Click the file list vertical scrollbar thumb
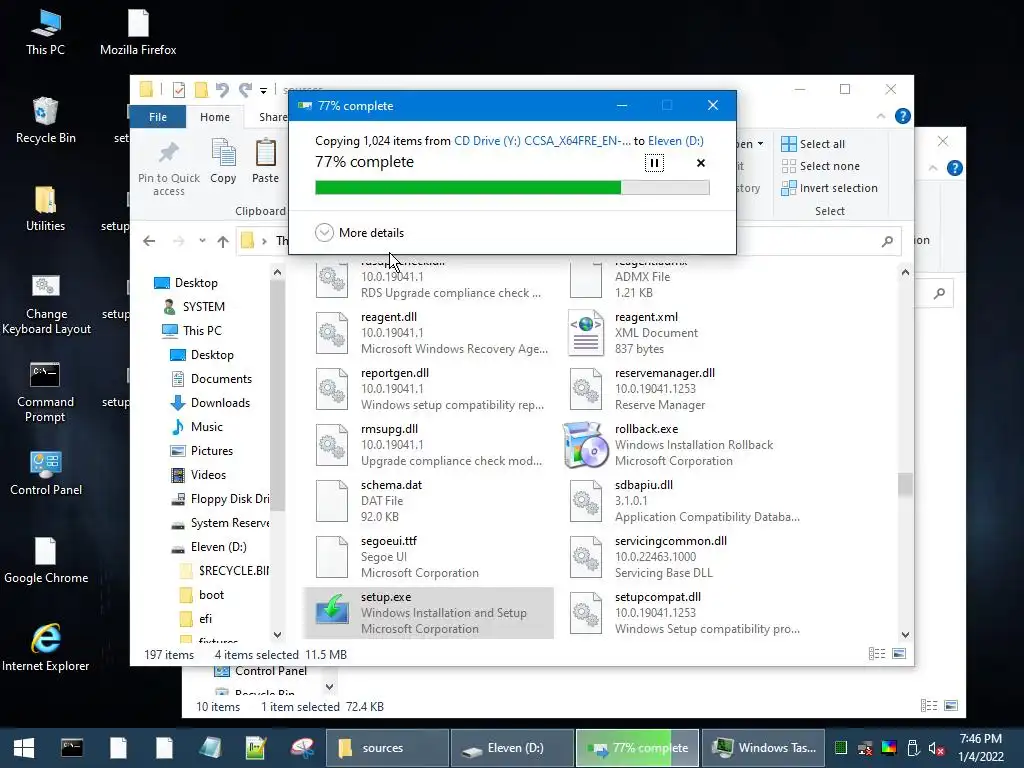Screen dimensions: 1024x768 point(905,485)
